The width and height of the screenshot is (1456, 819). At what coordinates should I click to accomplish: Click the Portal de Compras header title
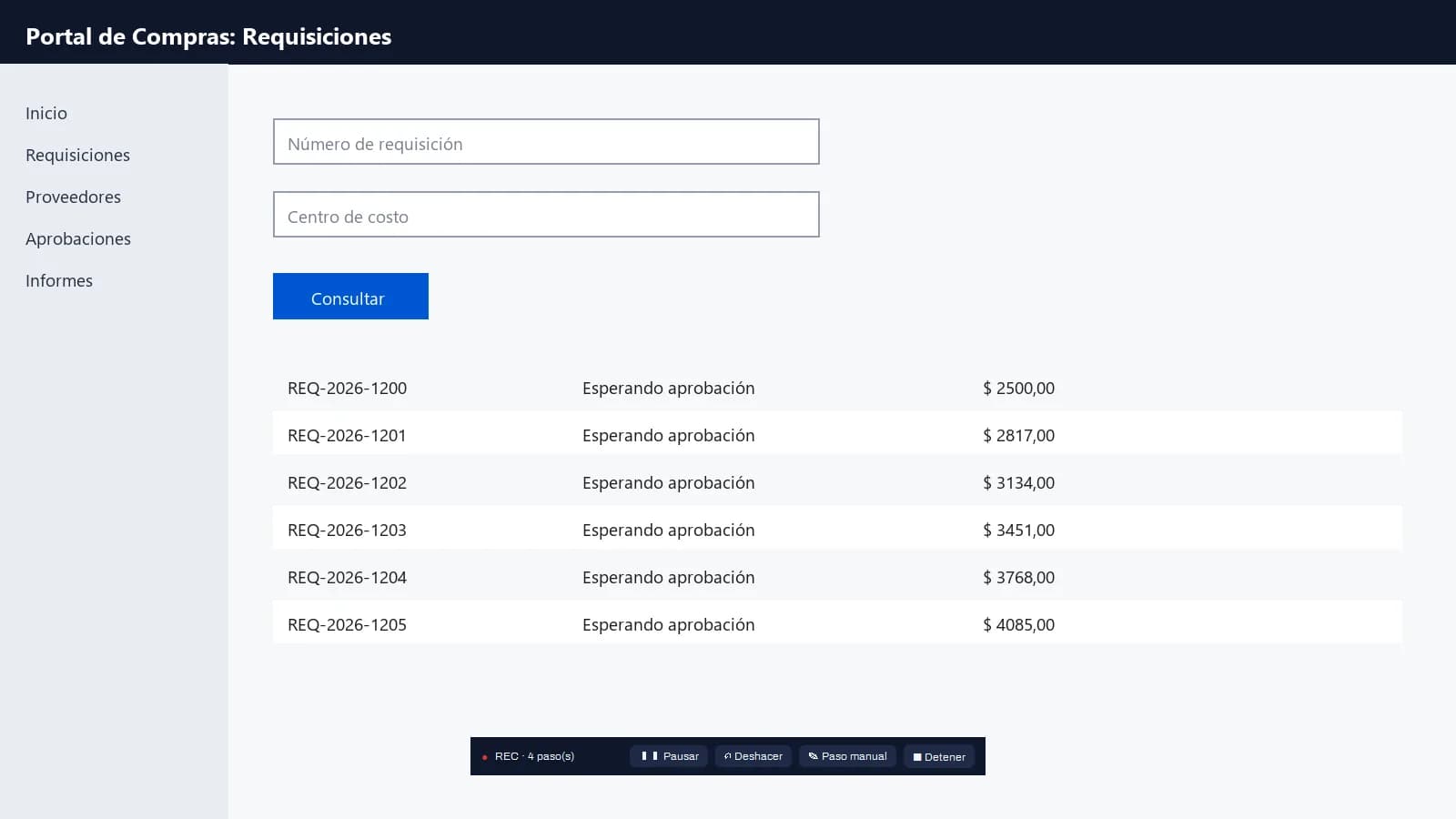[x=208, y=36]
